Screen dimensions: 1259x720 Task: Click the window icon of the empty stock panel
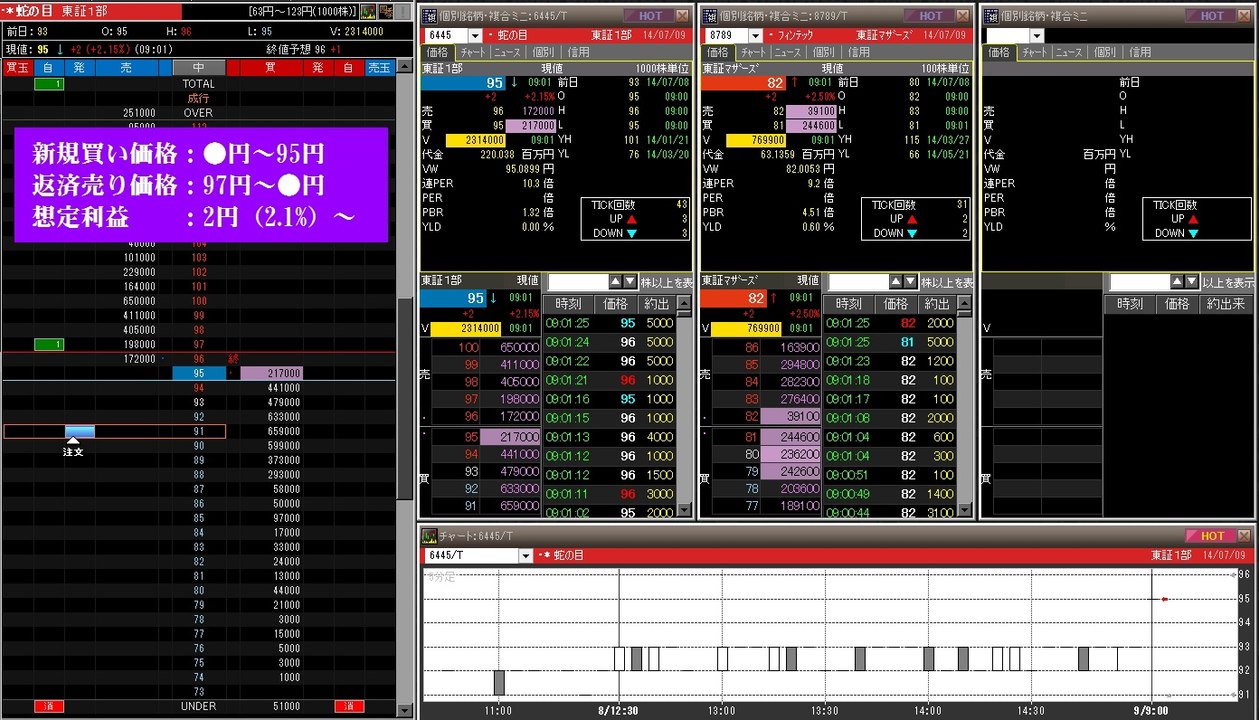click(989, 16)
